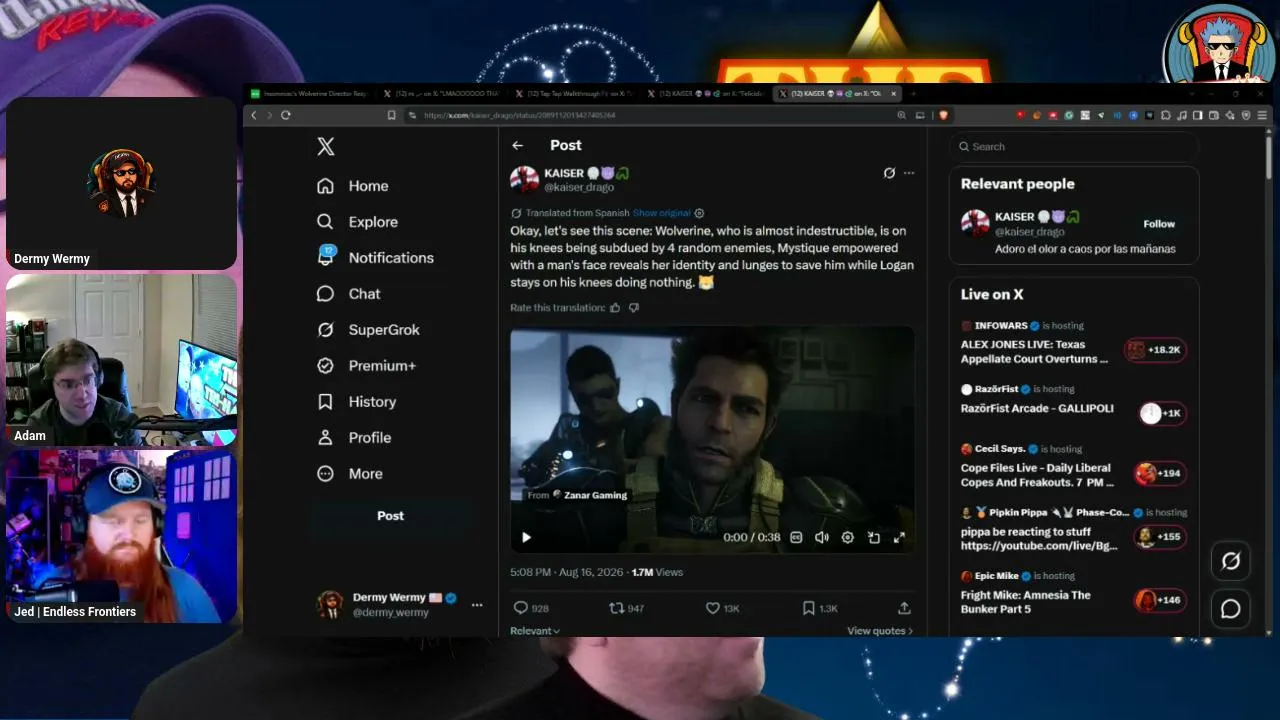Switch to the KAISER Felicida tab
Viewport: 1280px width, 720px height.
coord(704,93)
